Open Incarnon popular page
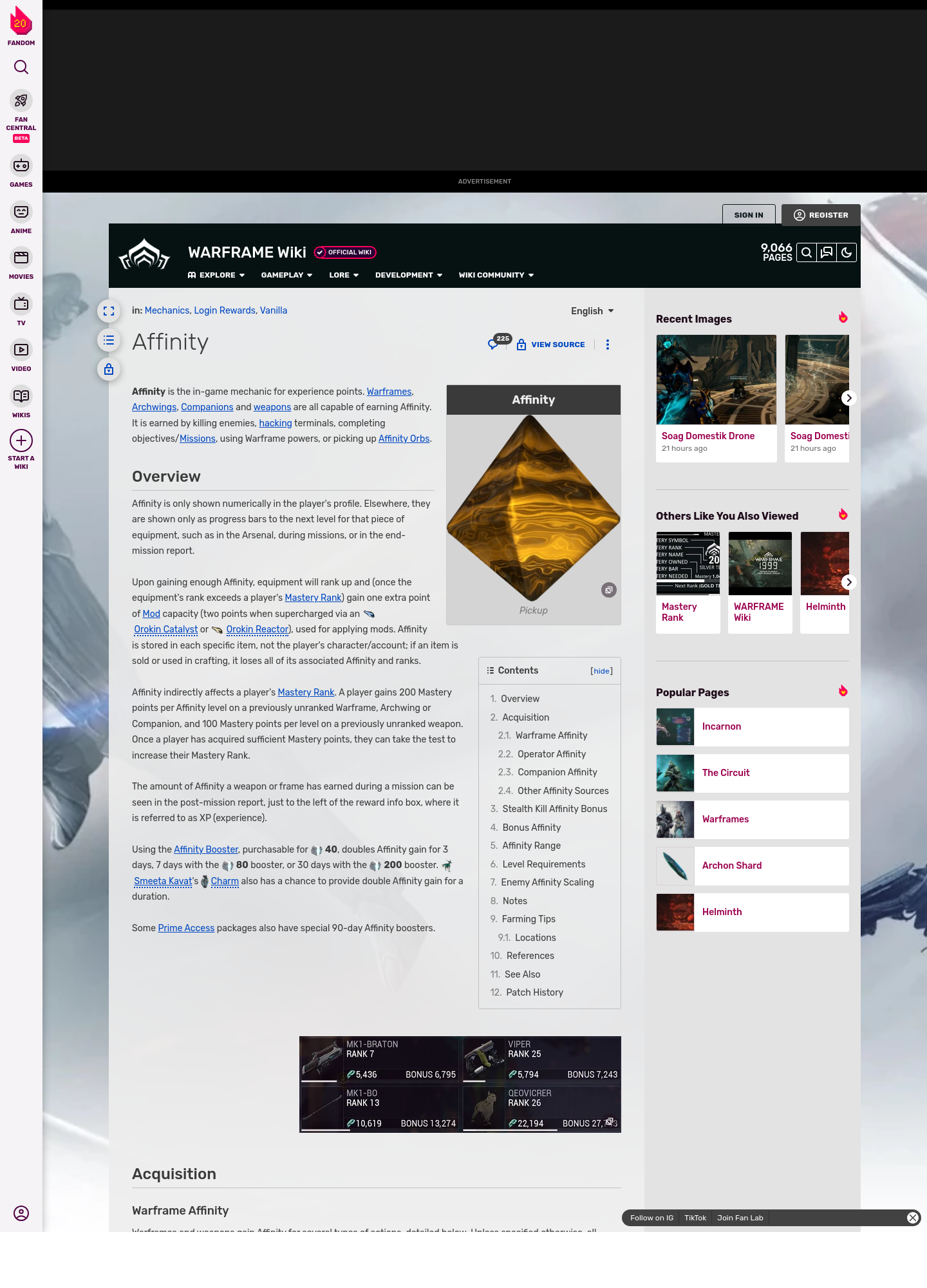Screen dimensions: 927x1288 [753, 726]
